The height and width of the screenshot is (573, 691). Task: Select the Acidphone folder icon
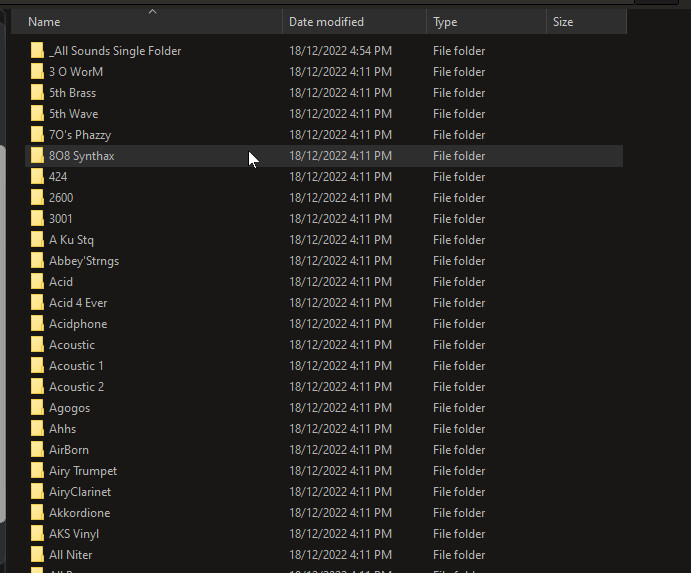[37, 324]
